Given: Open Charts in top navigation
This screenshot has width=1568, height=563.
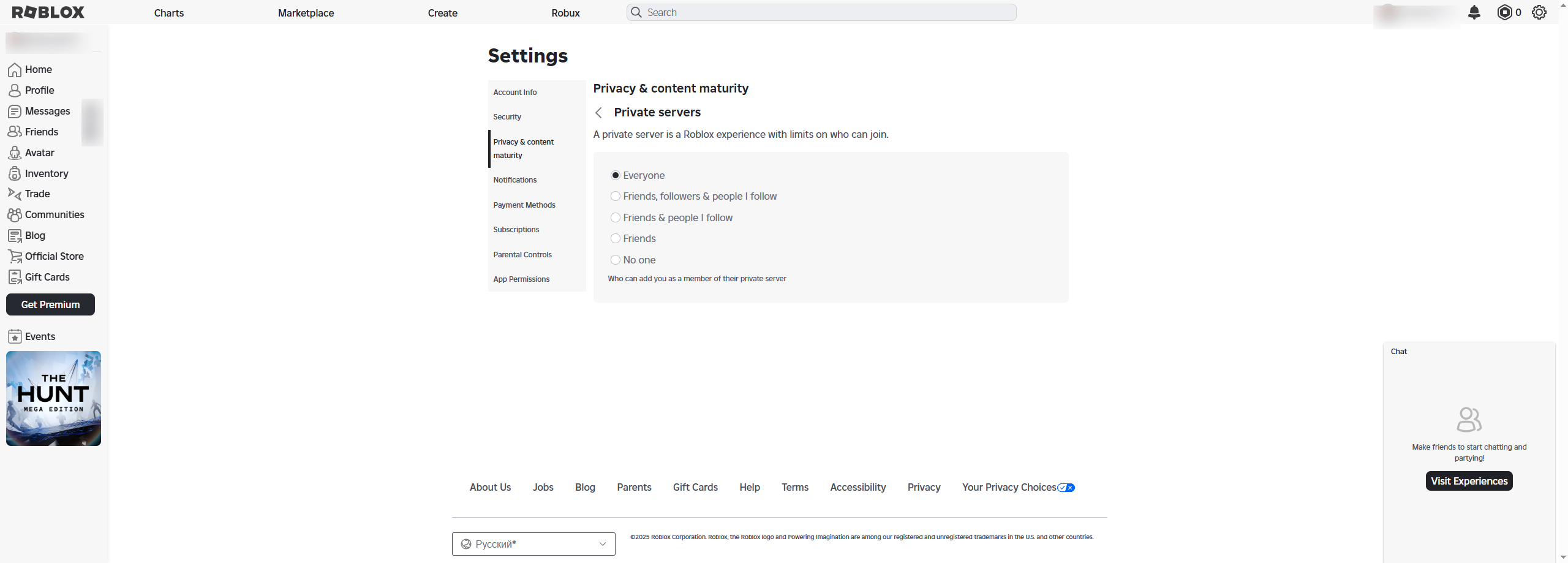Looking at the screenshot, I should [x=169, y=13].
